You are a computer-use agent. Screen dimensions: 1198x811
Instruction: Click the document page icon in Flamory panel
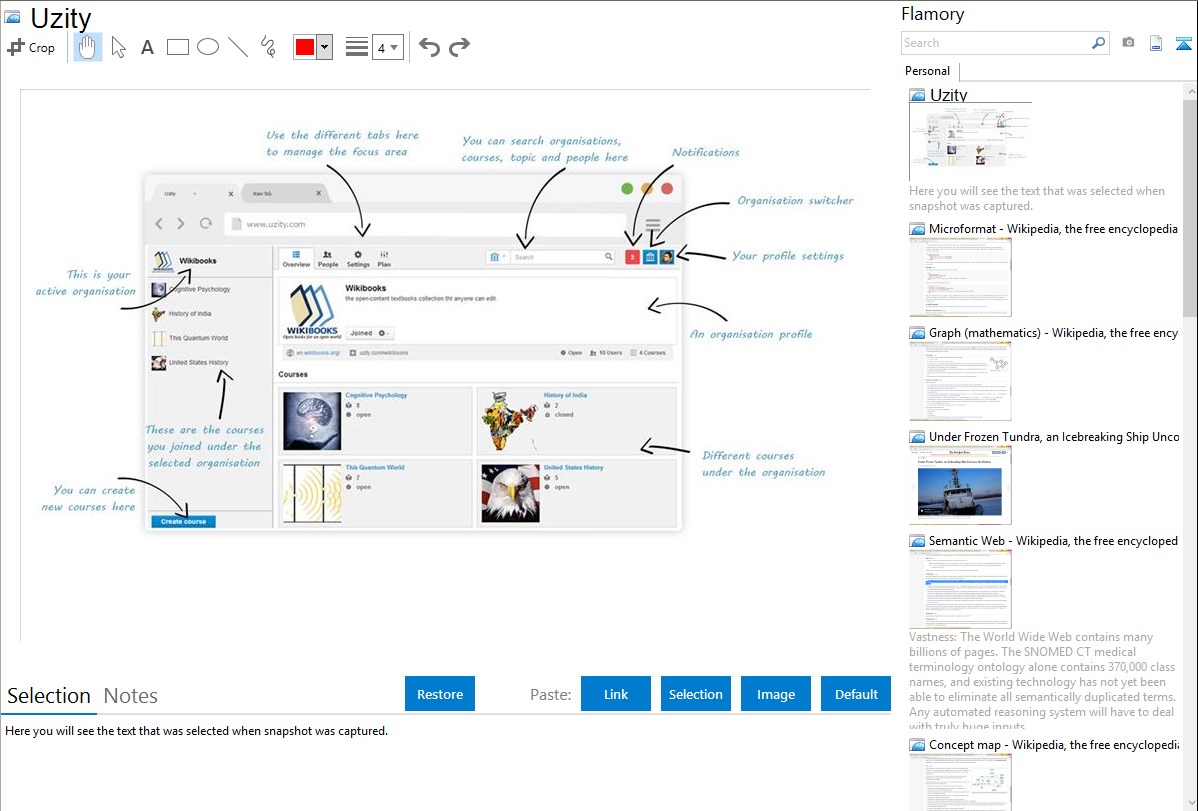(1156, 43)
